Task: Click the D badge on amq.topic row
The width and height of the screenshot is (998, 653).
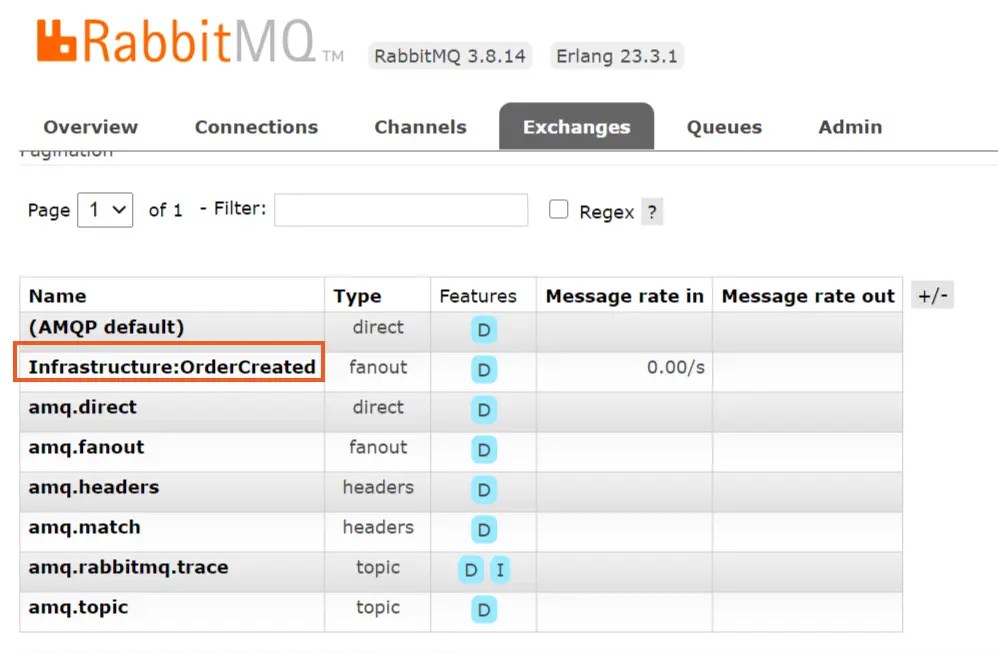Action: point(483,609)
